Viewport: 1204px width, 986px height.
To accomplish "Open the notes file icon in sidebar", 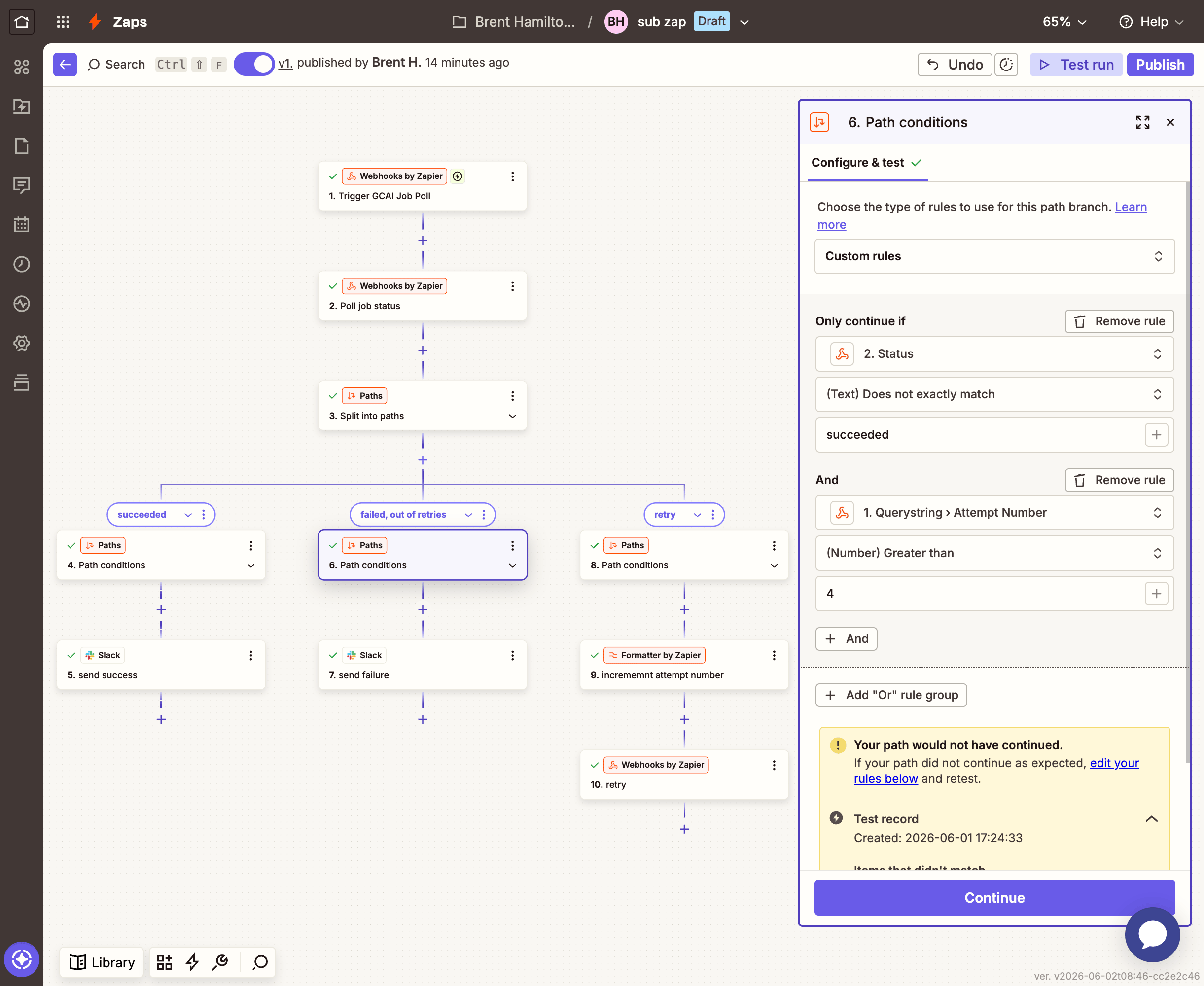I will click(x=22, y=146).
